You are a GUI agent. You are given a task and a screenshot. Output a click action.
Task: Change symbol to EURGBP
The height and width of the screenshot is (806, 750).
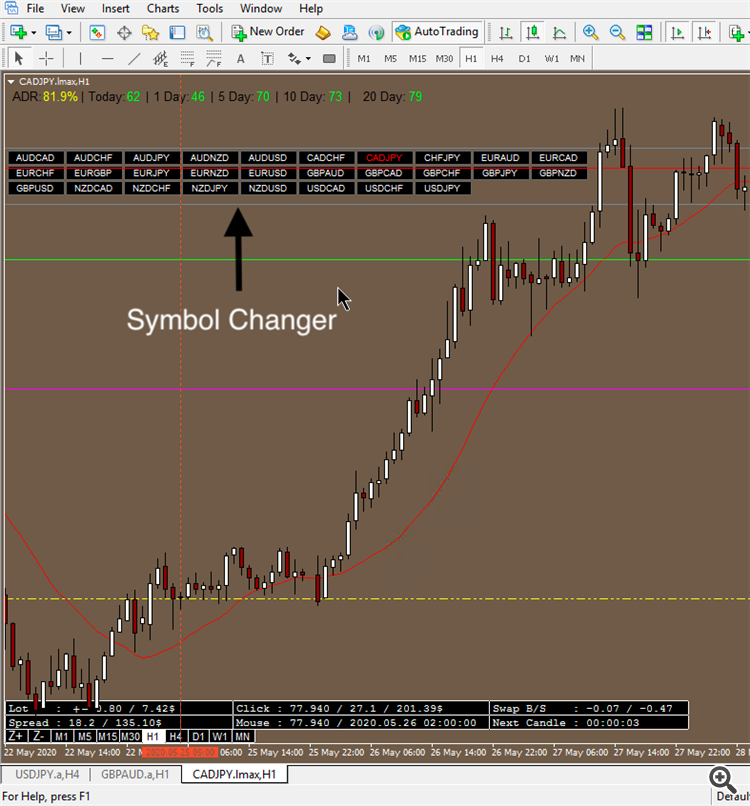click(x=93, y=173)
